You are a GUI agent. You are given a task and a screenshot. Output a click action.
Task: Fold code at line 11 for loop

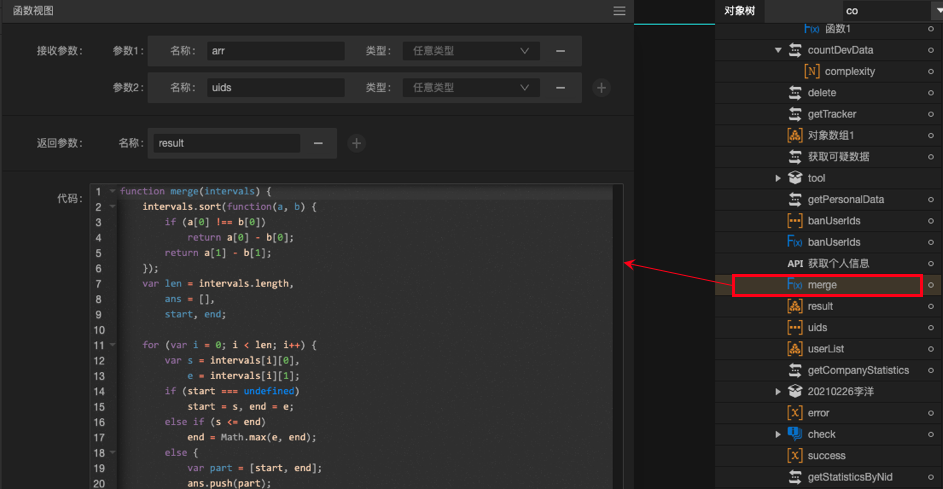pos(112,345)
